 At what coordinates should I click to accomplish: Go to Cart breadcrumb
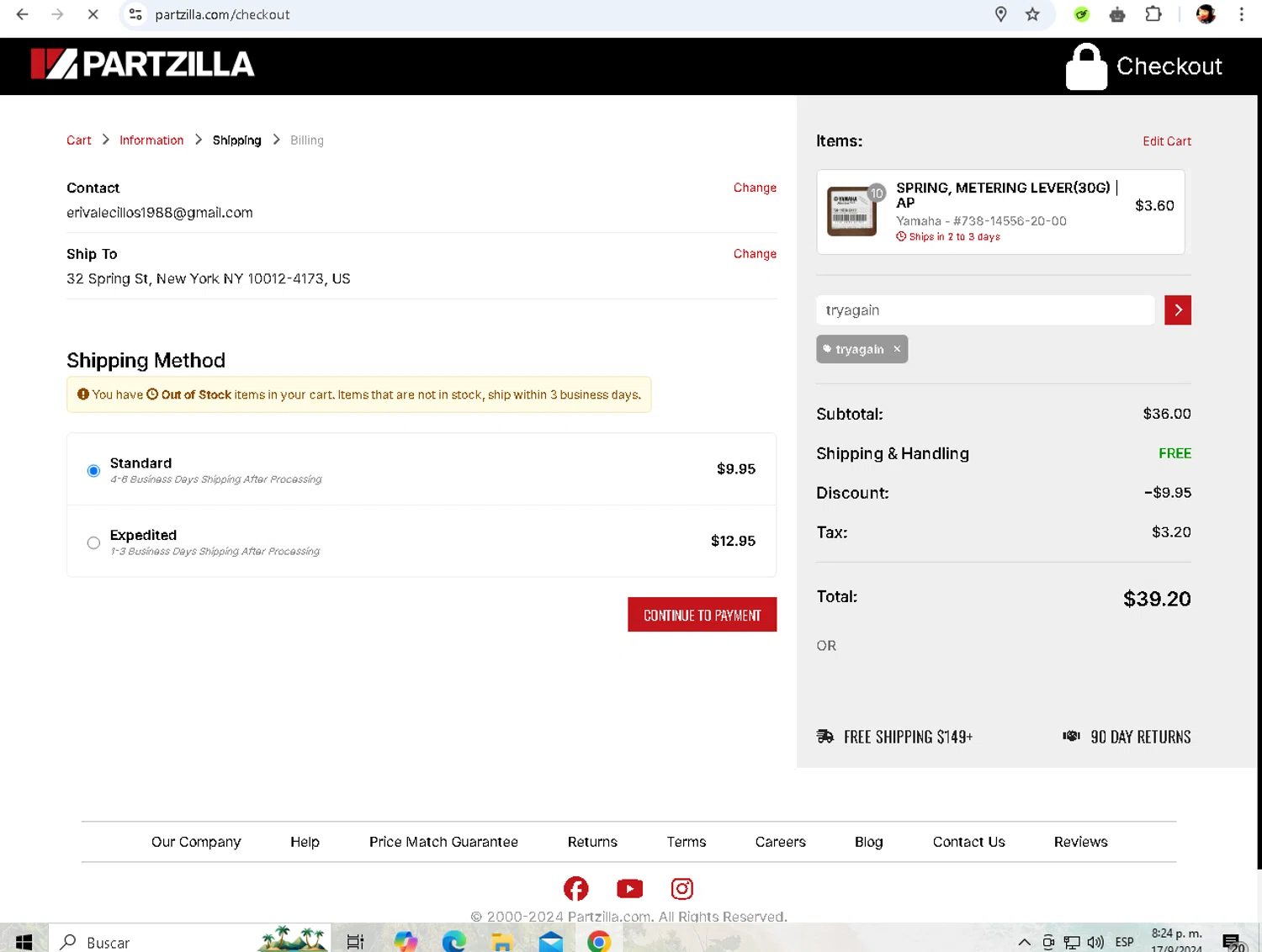(x=79, y=140)
